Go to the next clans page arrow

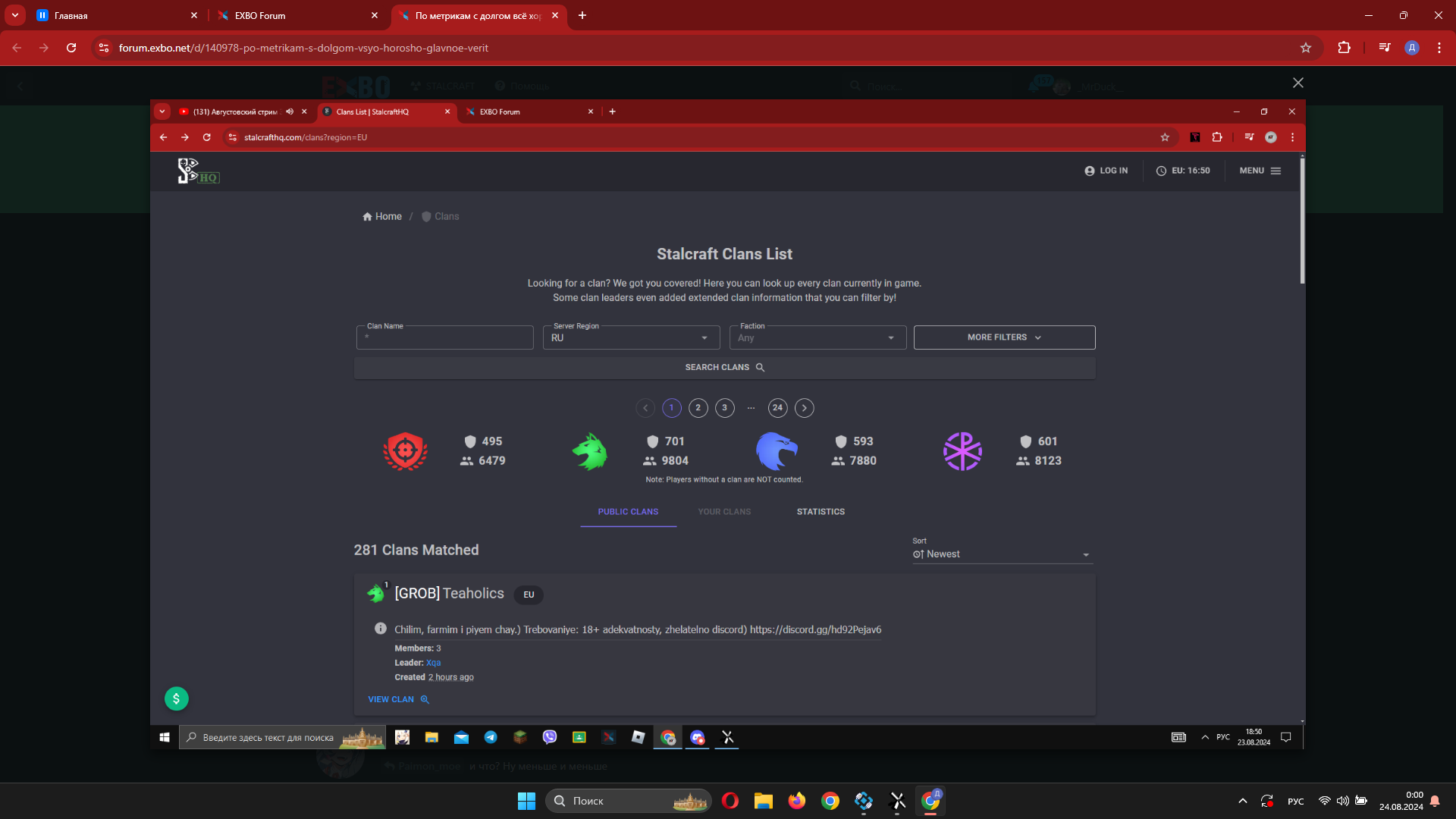pos(805,408)
